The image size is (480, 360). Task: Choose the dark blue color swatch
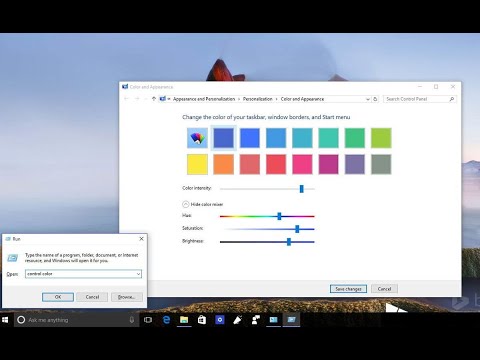click(x=224, y=138)
